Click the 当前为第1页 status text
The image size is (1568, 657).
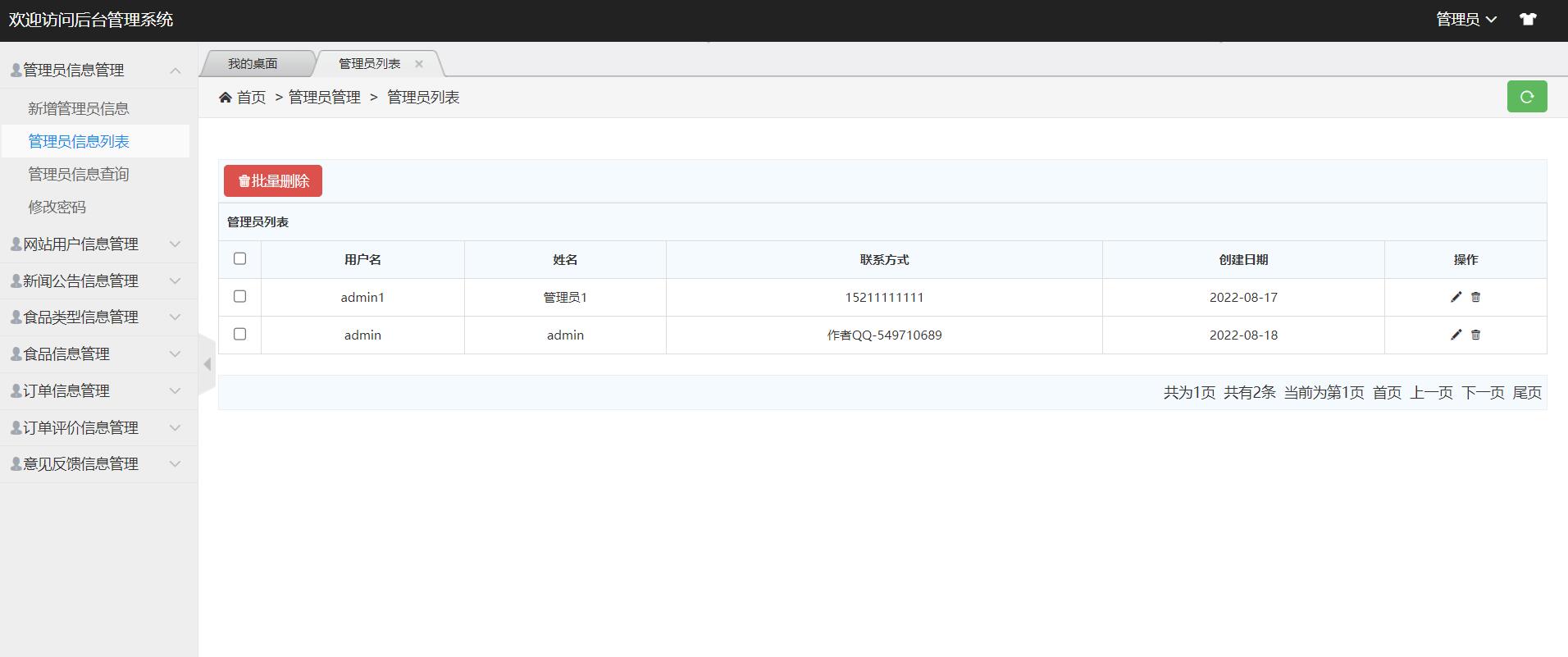1324,393
